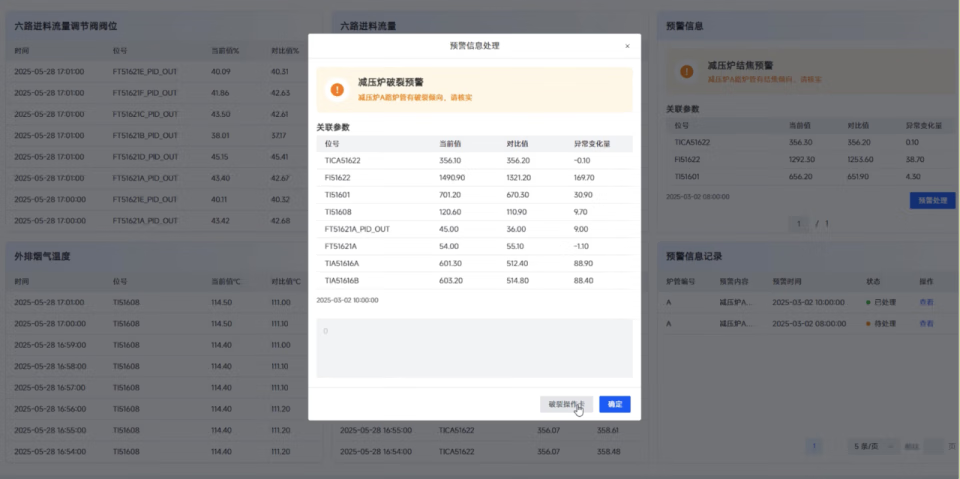Screen dimensions: 960x479
Task: Select FT51621B_PID_OUT row in valve position table
Action: coord(163,135)
